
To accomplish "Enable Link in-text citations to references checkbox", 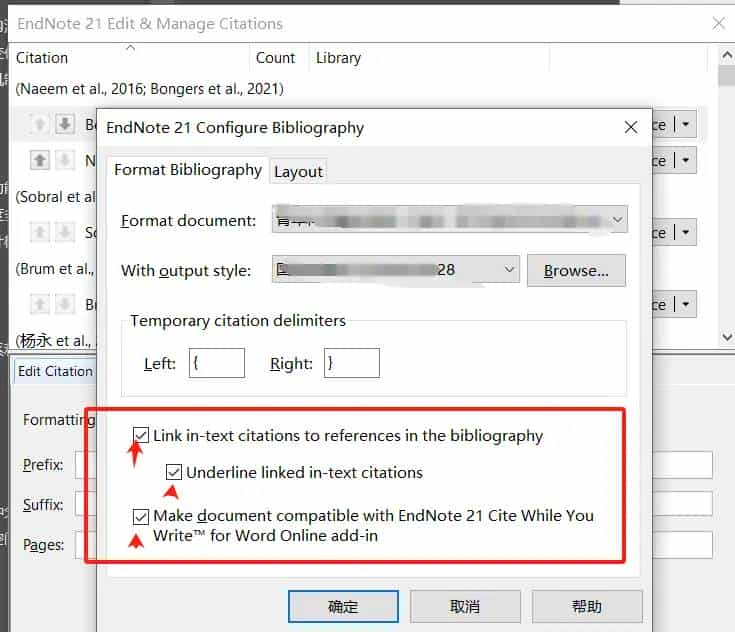I will click(141, 435).
